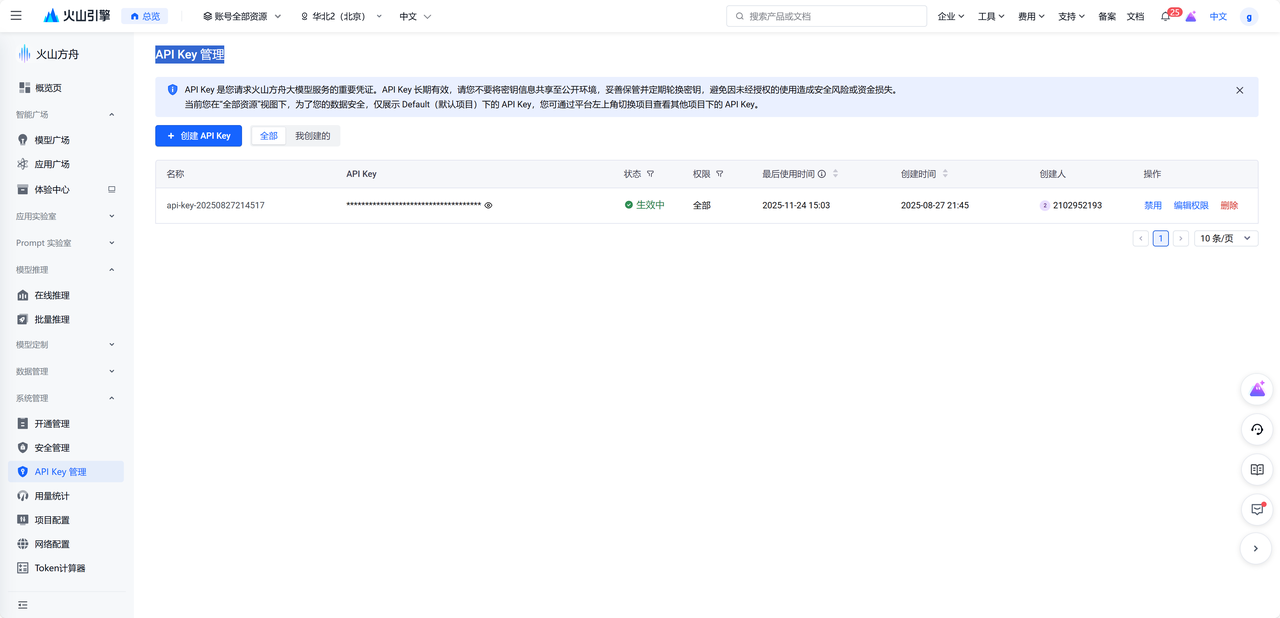Click the floating customer service headset button
The image size is (1280, 618).
point(1257,430)
